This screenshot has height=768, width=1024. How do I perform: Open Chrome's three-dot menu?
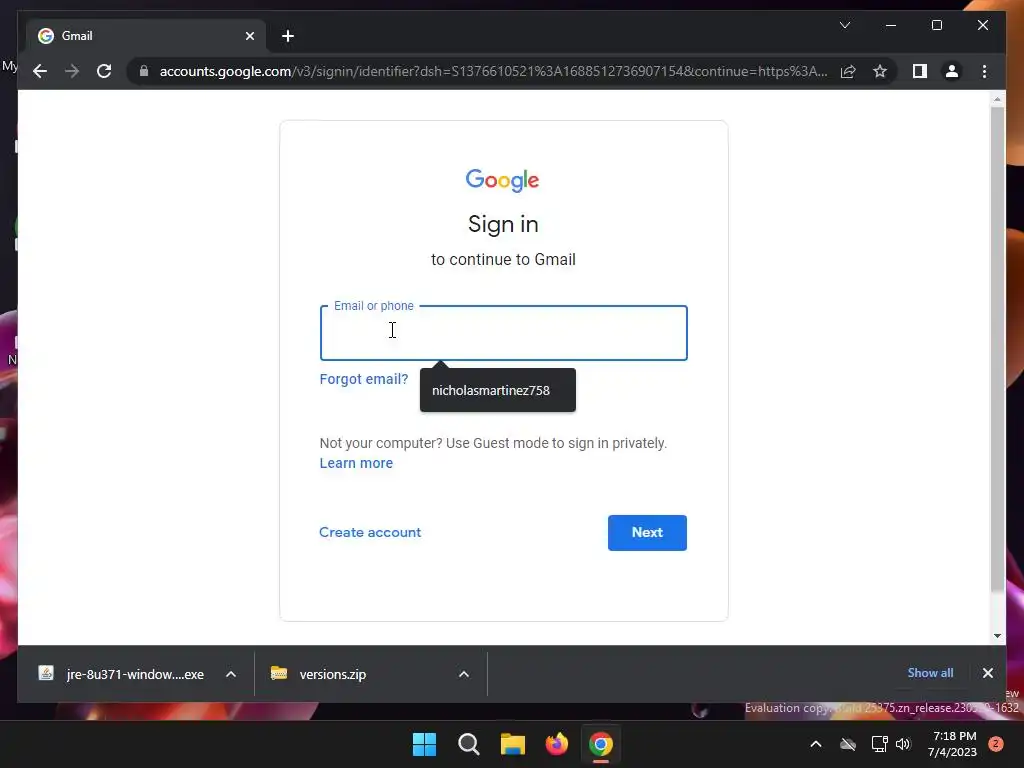pyautogui.click(x=984, y=71)
